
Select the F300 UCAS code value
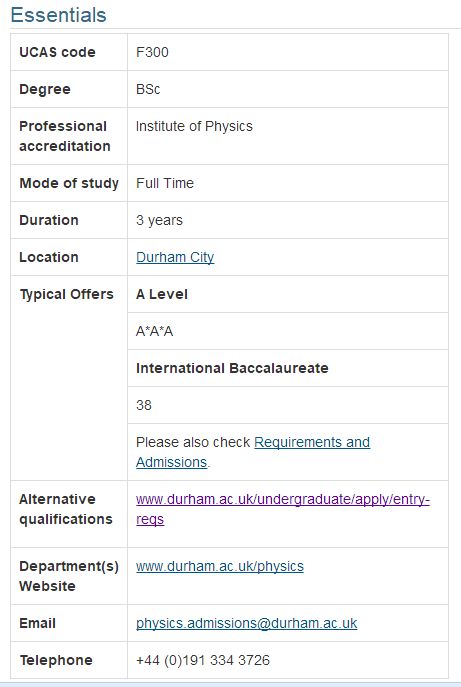152,52
